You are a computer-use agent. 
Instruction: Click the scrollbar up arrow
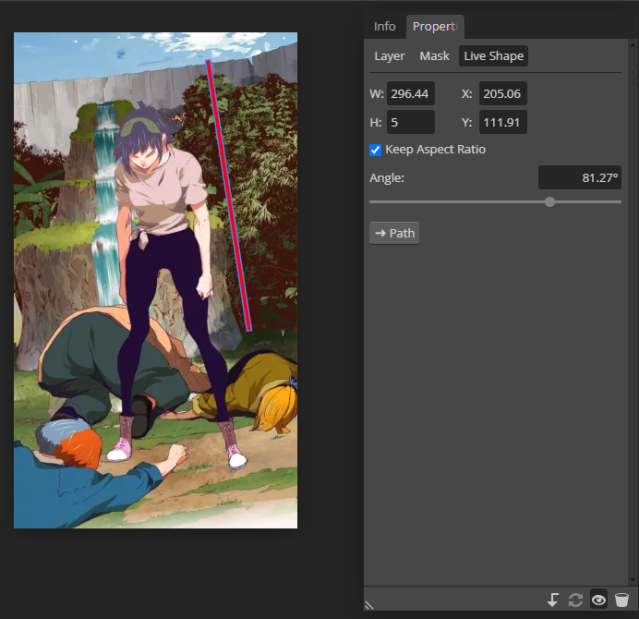tap(633, 44)
